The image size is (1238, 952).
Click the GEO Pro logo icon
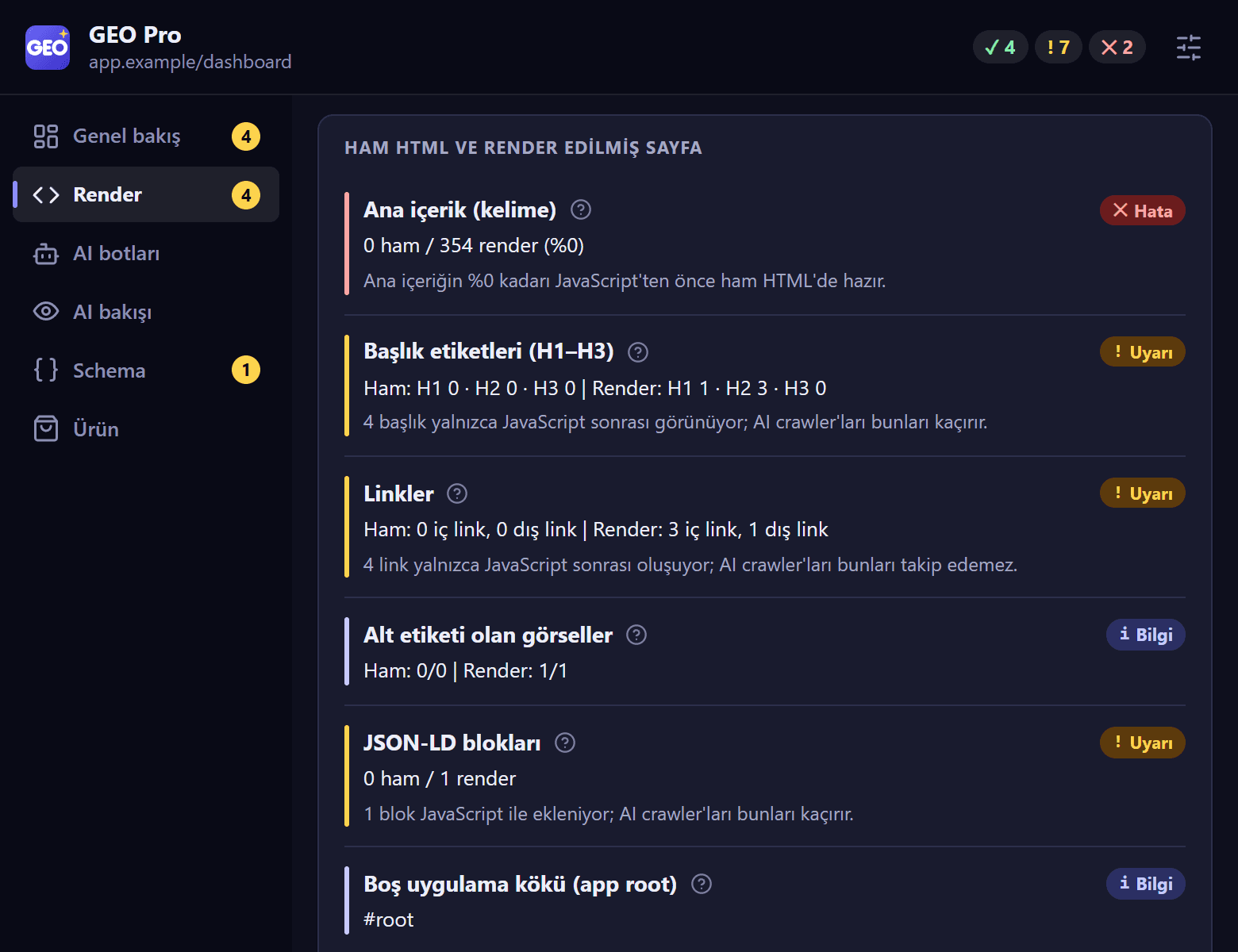pyautogui.click(x=48, y=48)
